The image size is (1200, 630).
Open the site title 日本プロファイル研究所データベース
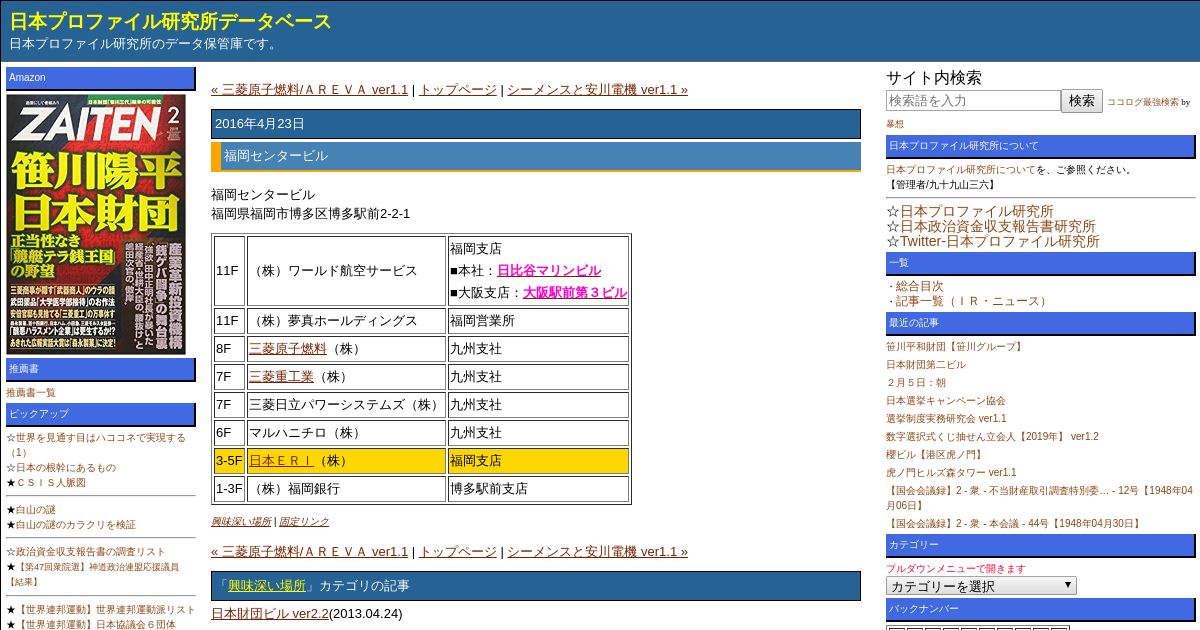[171, 21]
